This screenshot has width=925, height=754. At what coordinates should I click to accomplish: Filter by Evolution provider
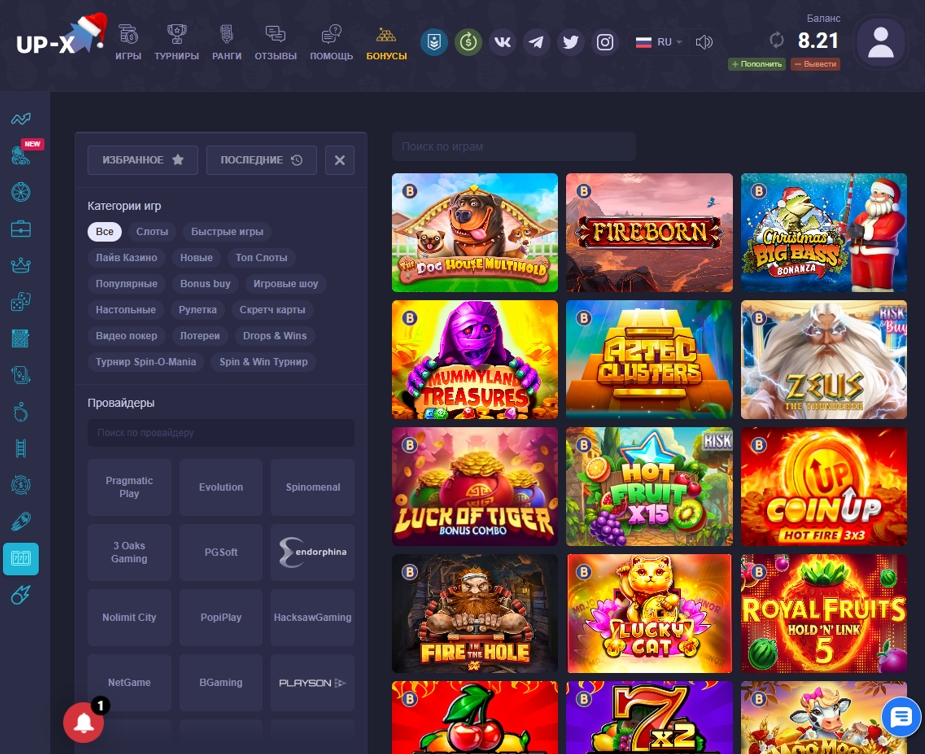(221, 487)
